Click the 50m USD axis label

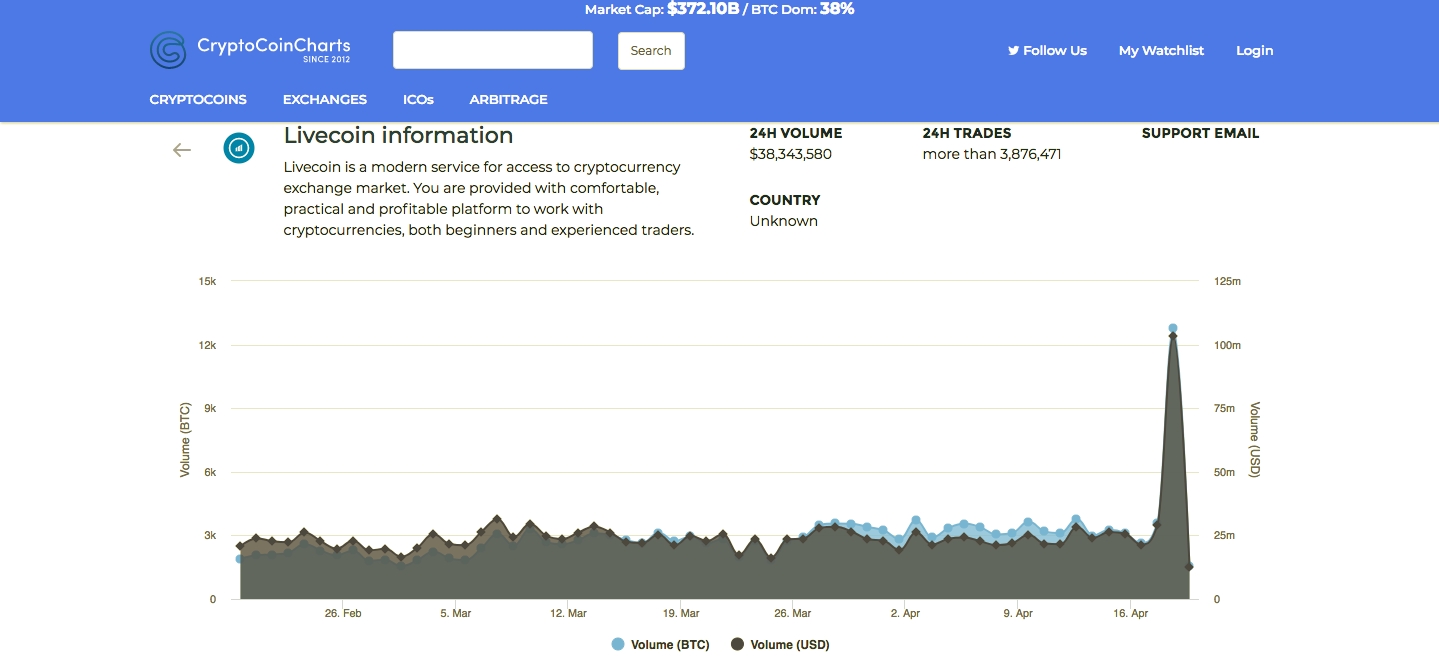pyautogui.click(x=1224, y=472)
